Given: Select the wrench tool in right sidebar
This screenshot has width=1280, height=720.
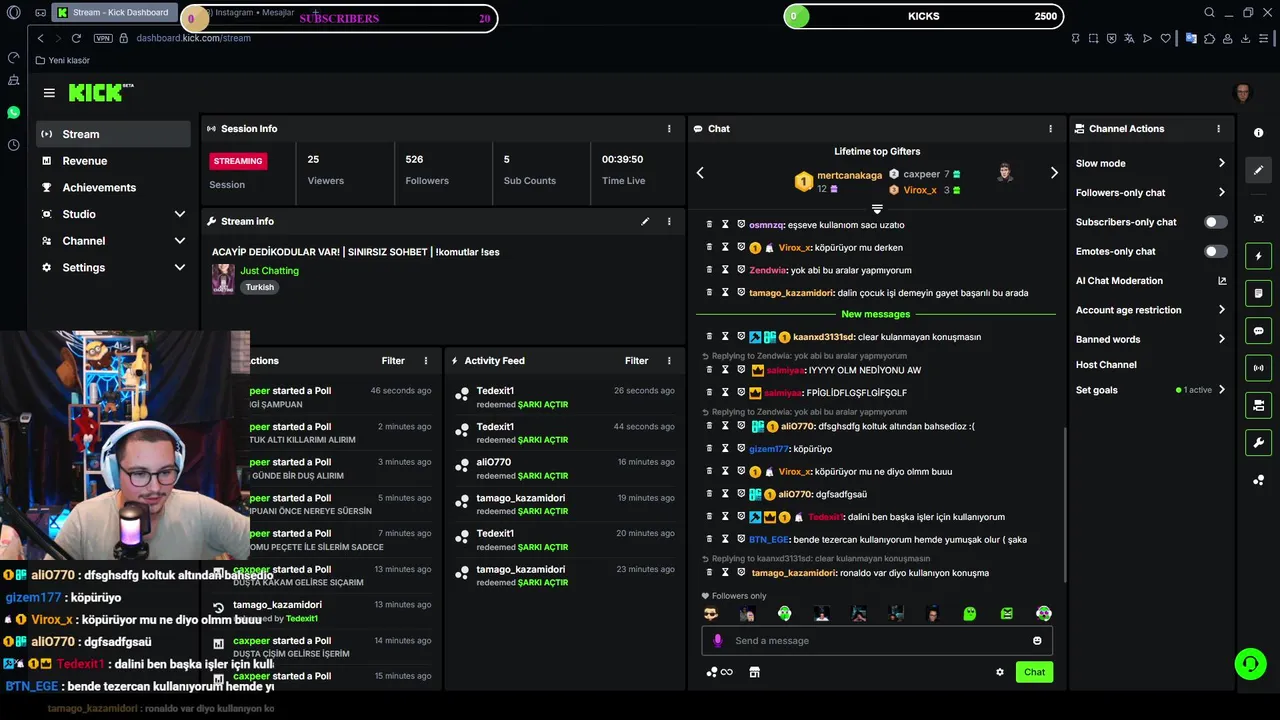Looking at the screenshot, I should tap(1258, 443).
